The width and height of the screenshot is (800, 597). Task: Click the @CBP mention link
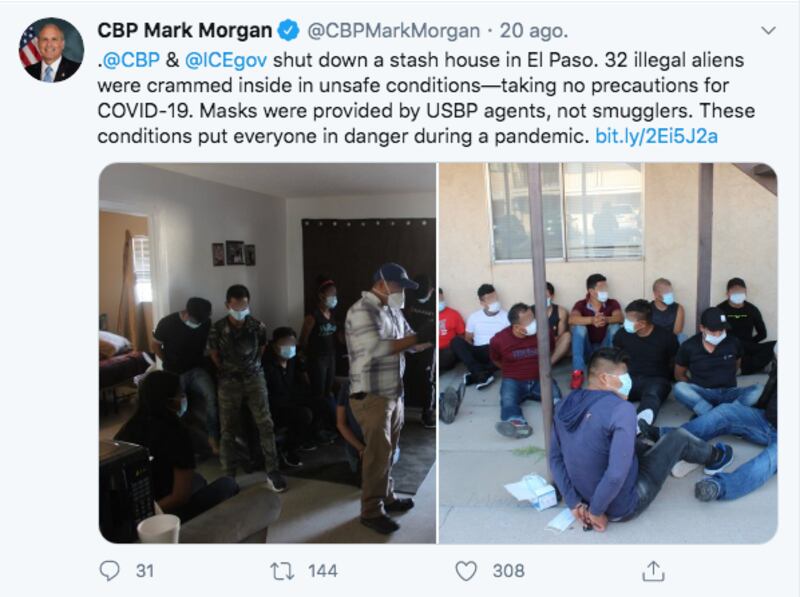tap(131, 60)
